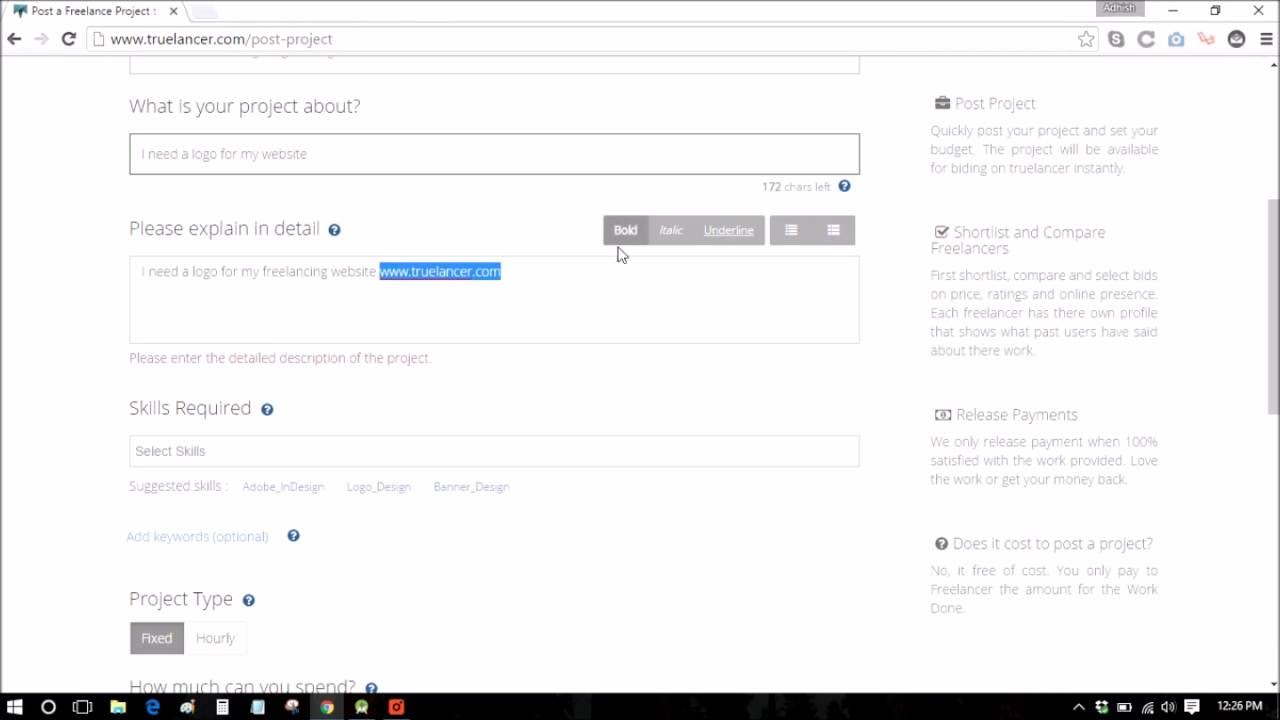Click the highlighted www.truelancer.com text

click(440, 271)
